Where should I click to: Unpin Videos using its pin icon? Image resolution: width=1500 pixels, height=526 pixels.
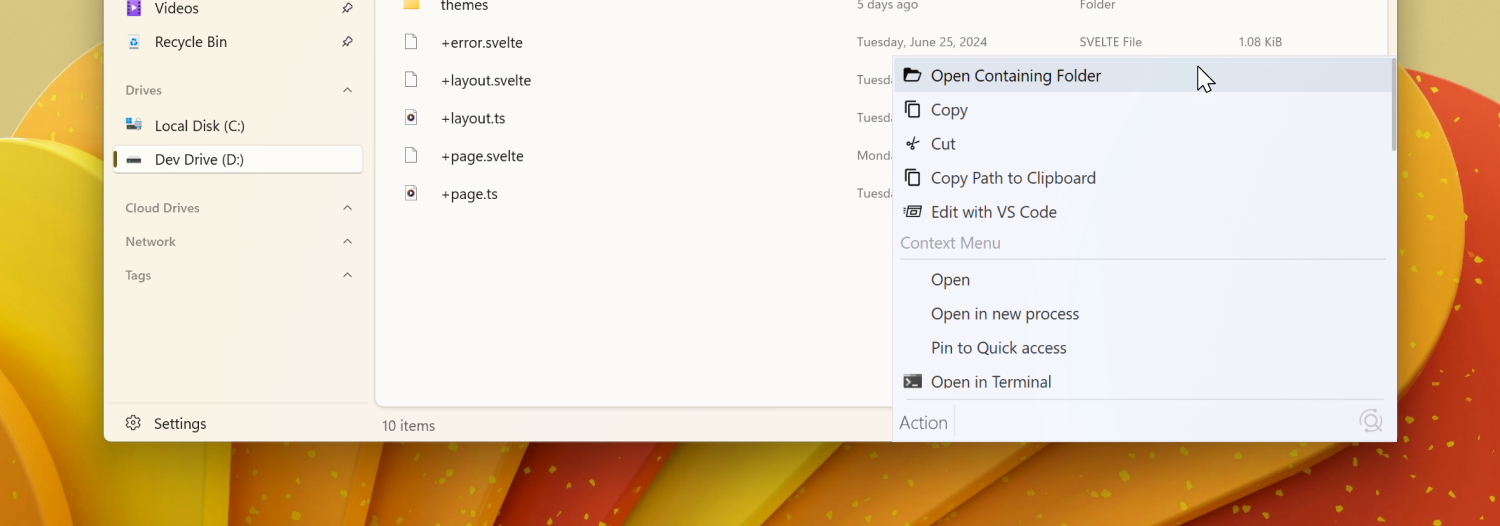tap(347, 8)
